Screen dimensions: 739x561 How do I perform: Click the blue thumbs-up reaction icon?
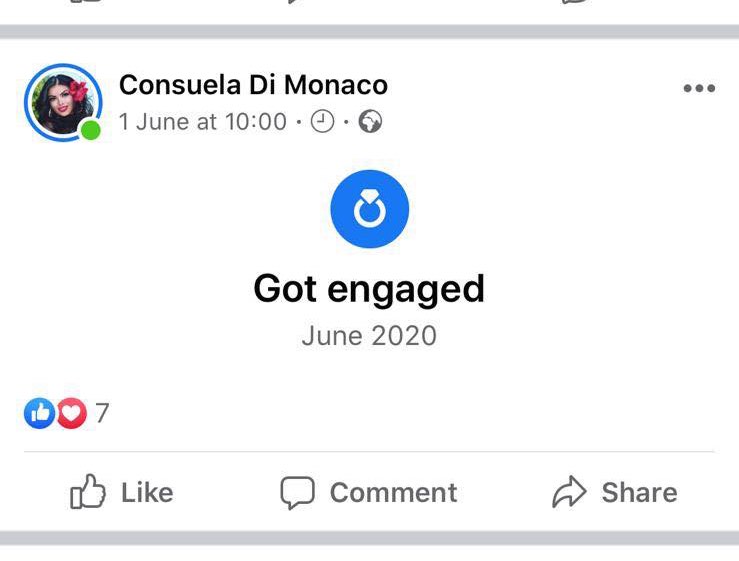pos(39,412)
